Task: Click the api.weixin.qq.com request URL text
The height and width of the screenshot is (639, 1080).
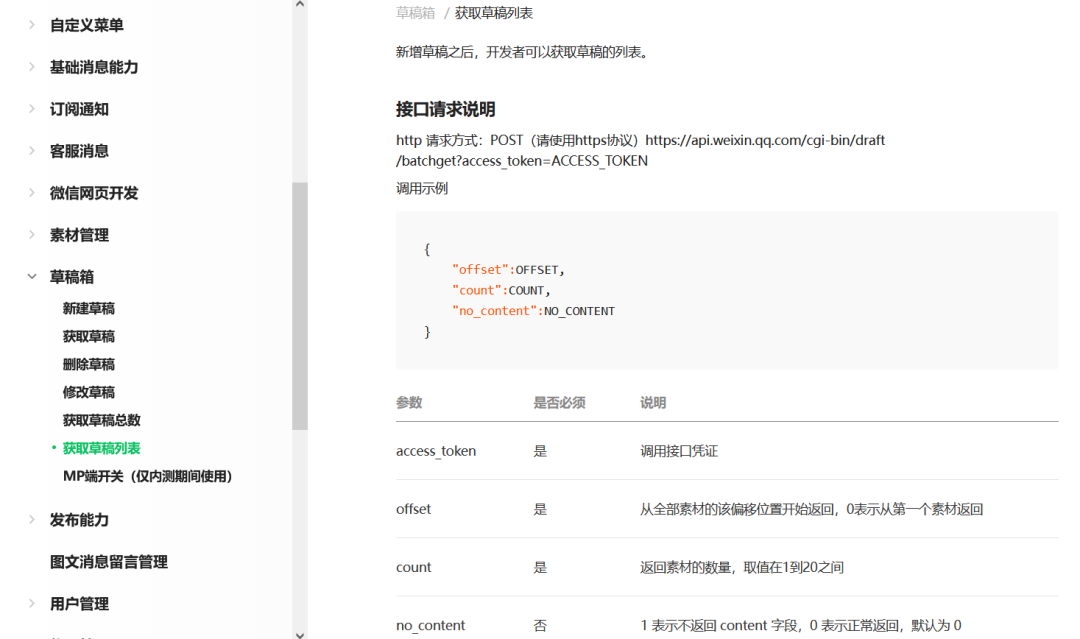Action: (641, 151)
